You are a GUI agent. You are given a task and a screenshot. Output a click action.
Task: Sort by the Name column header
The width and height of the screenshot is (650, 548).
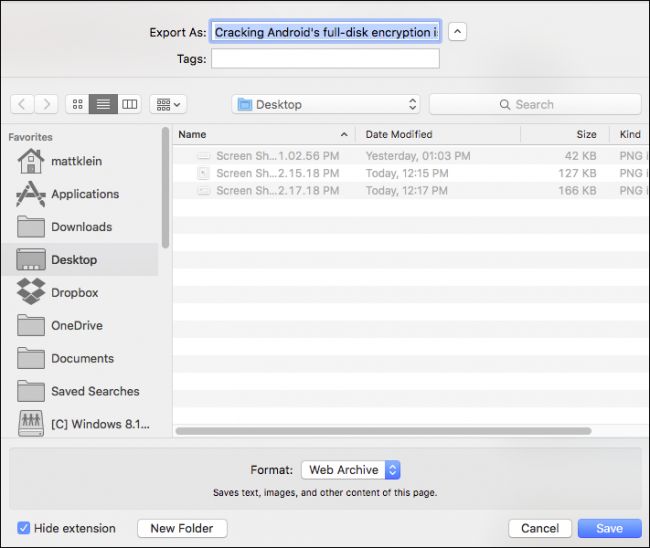[x=264, y=134]
